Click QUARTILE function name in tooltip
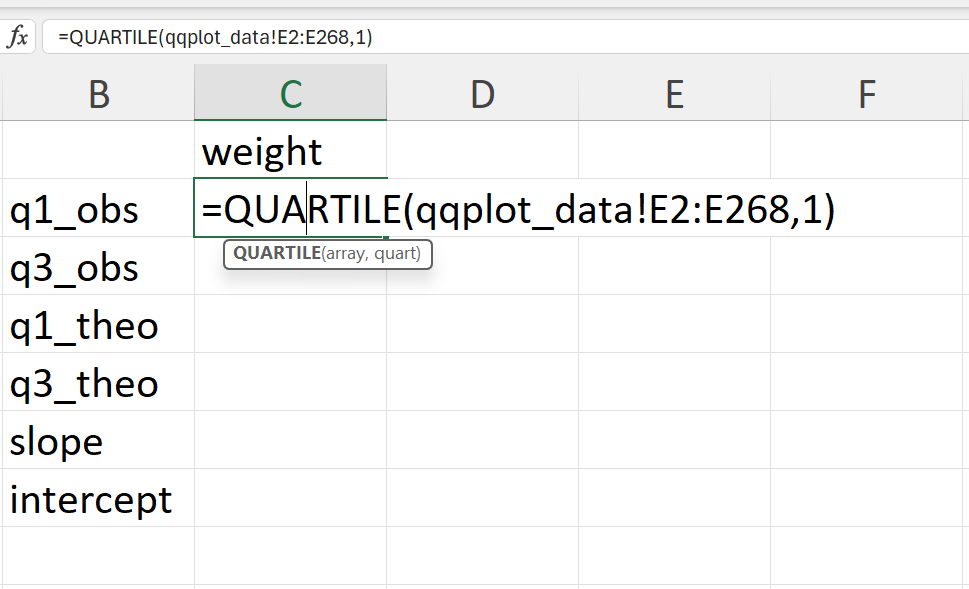Screen dimensions: 969x589 tap(277, 253)
